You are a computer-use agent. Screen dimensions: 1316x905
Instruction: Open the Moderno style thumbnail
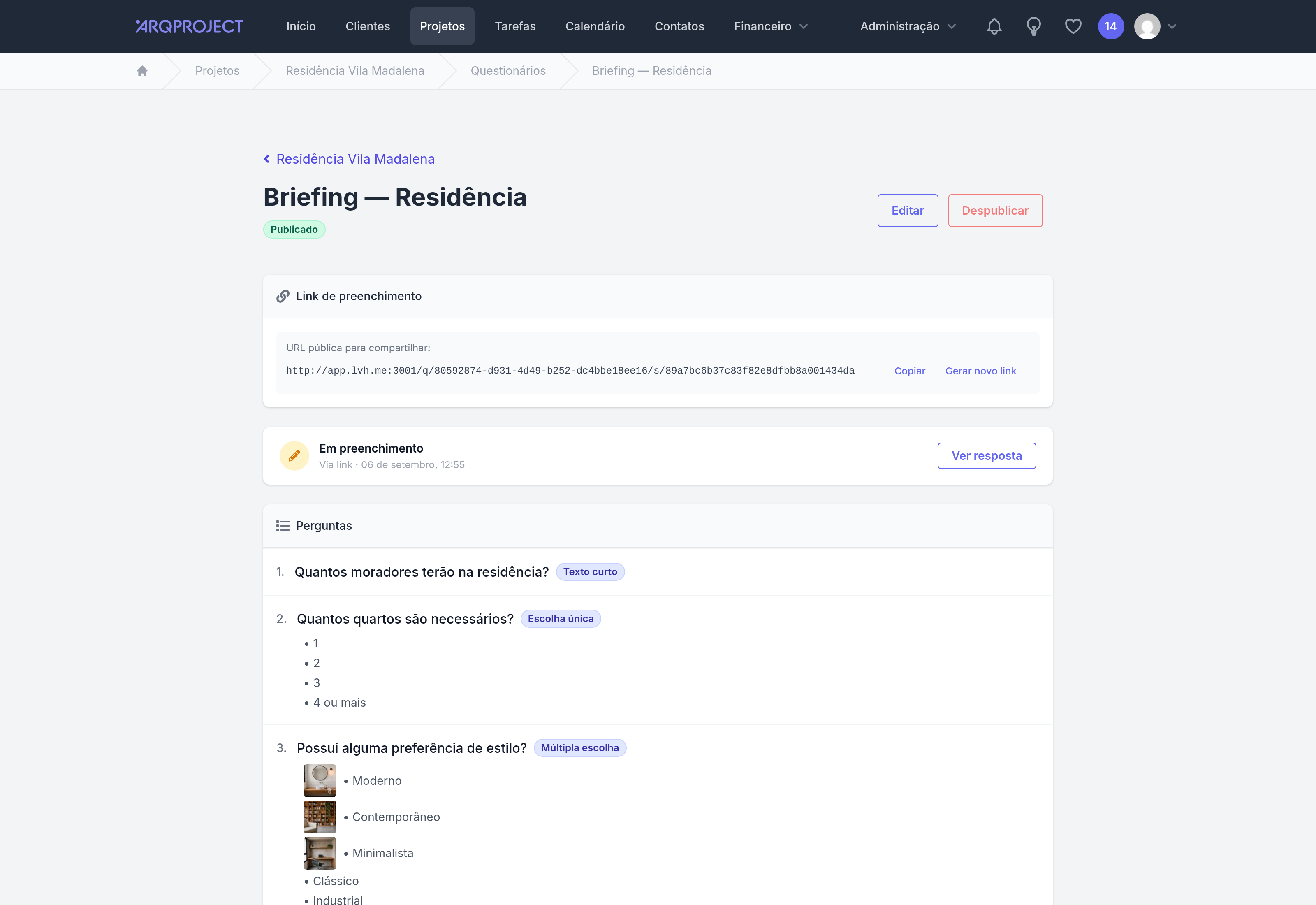click(320, 781)
